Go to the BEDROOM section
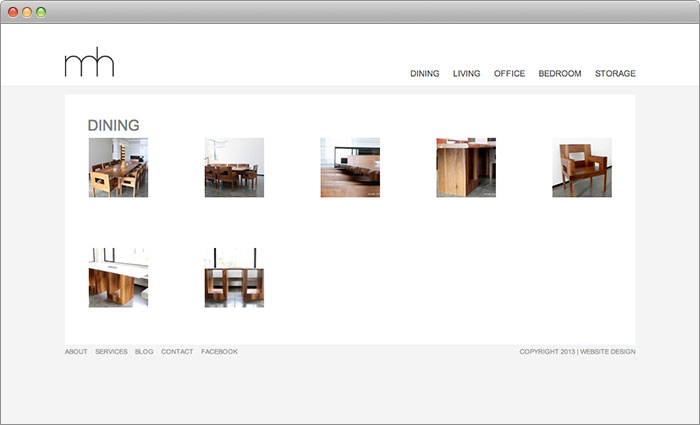This screenshot has width=700, height=425. coord(560,73)
